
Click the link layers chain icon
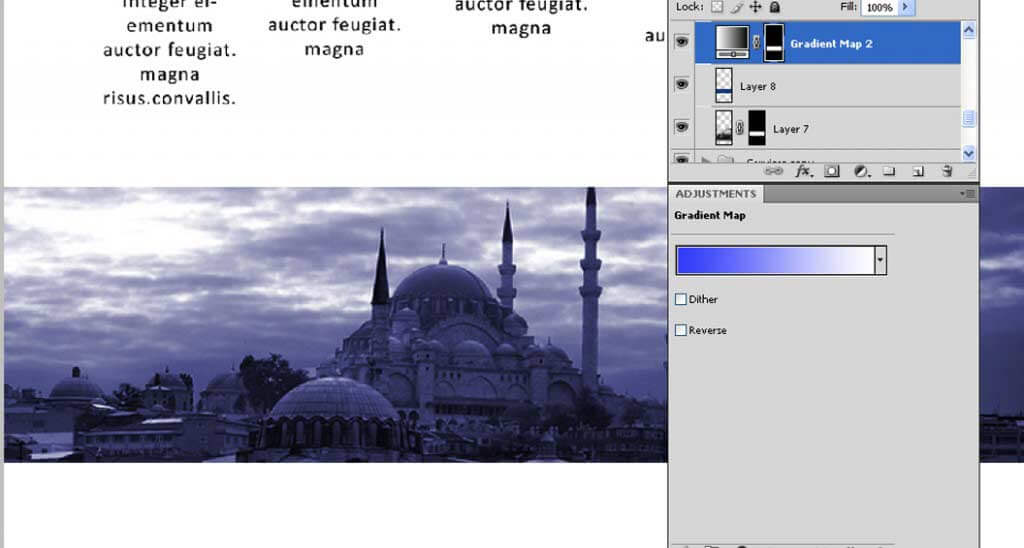(x=773, y=171)
